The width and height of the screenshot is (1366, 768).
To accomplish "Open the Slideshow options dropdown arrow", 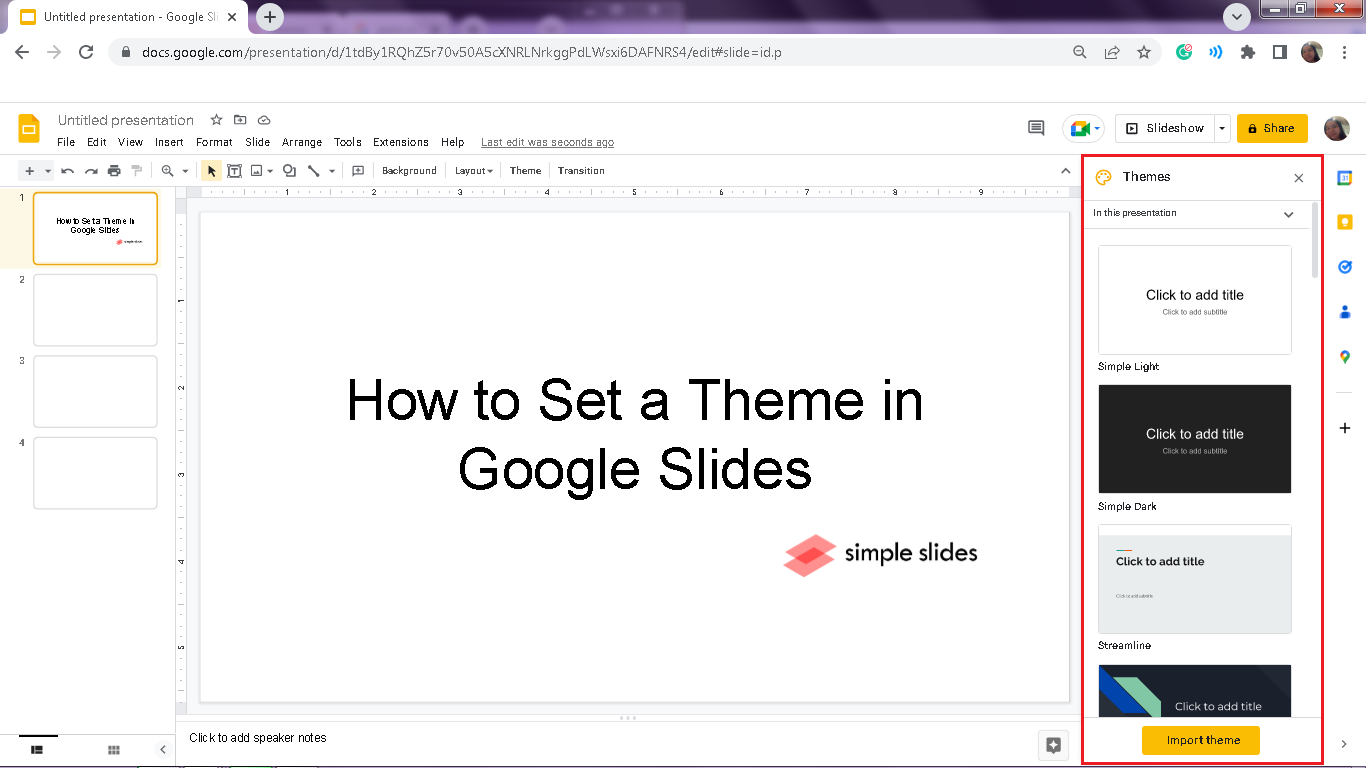I will coord(1222,128).
